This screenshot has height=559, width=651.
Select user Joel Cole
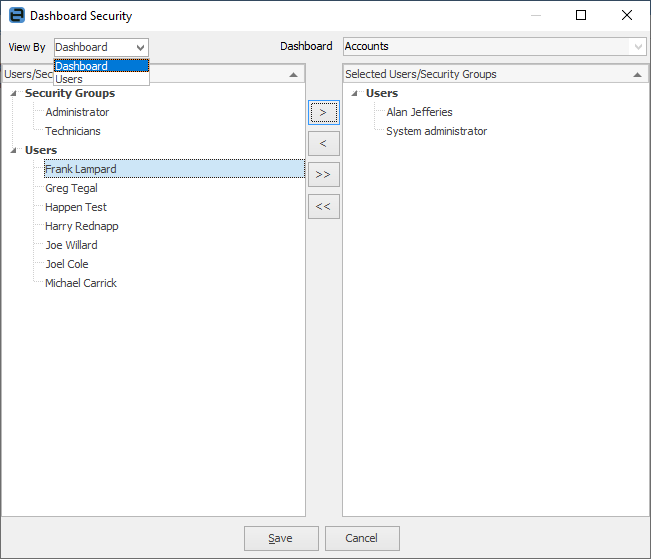67,264
